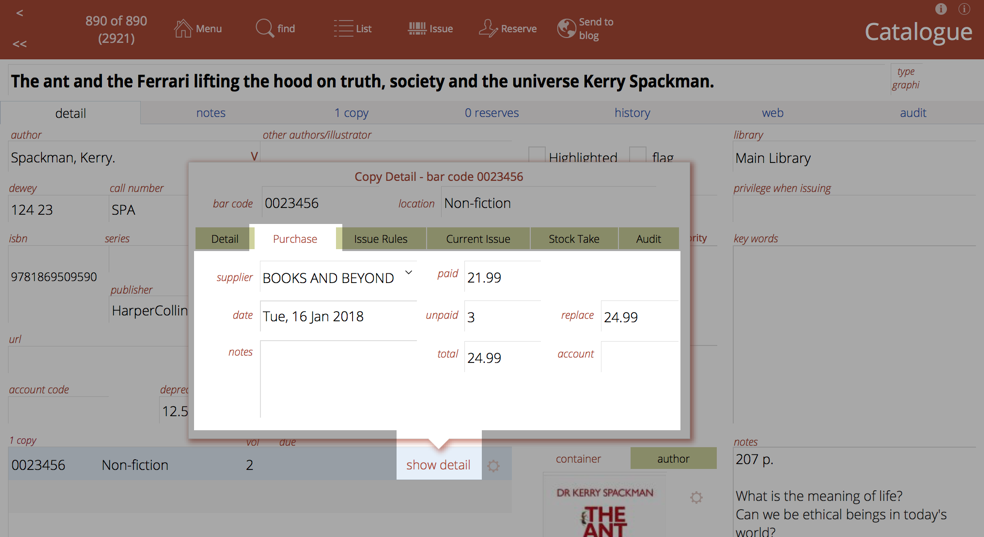
Task: Expand the supplier dropdown
Action: coord(408,274)
